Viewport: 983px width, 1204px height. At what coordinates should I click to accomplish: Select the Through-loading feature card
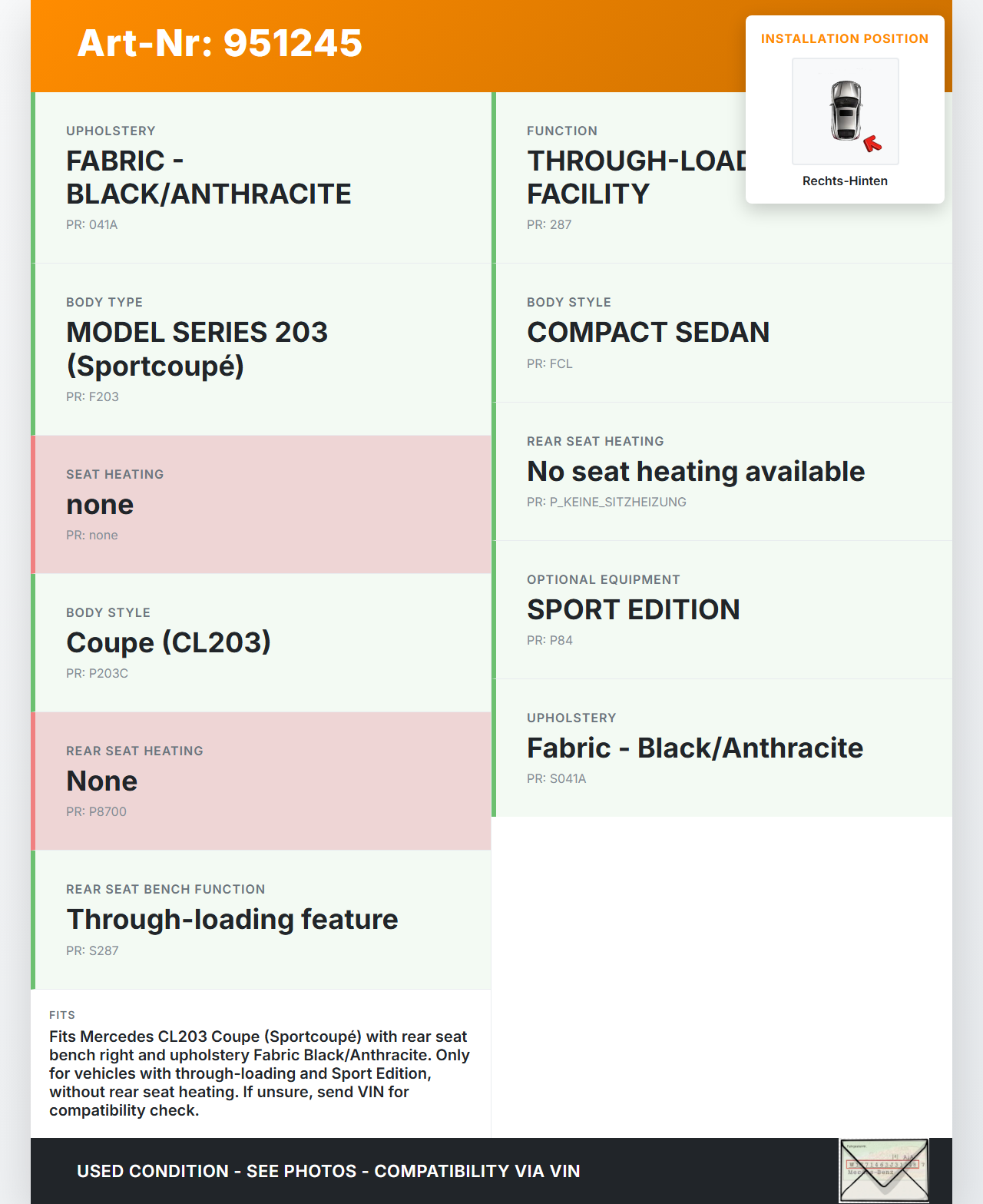pyautogui.click(x=261, y=919)
